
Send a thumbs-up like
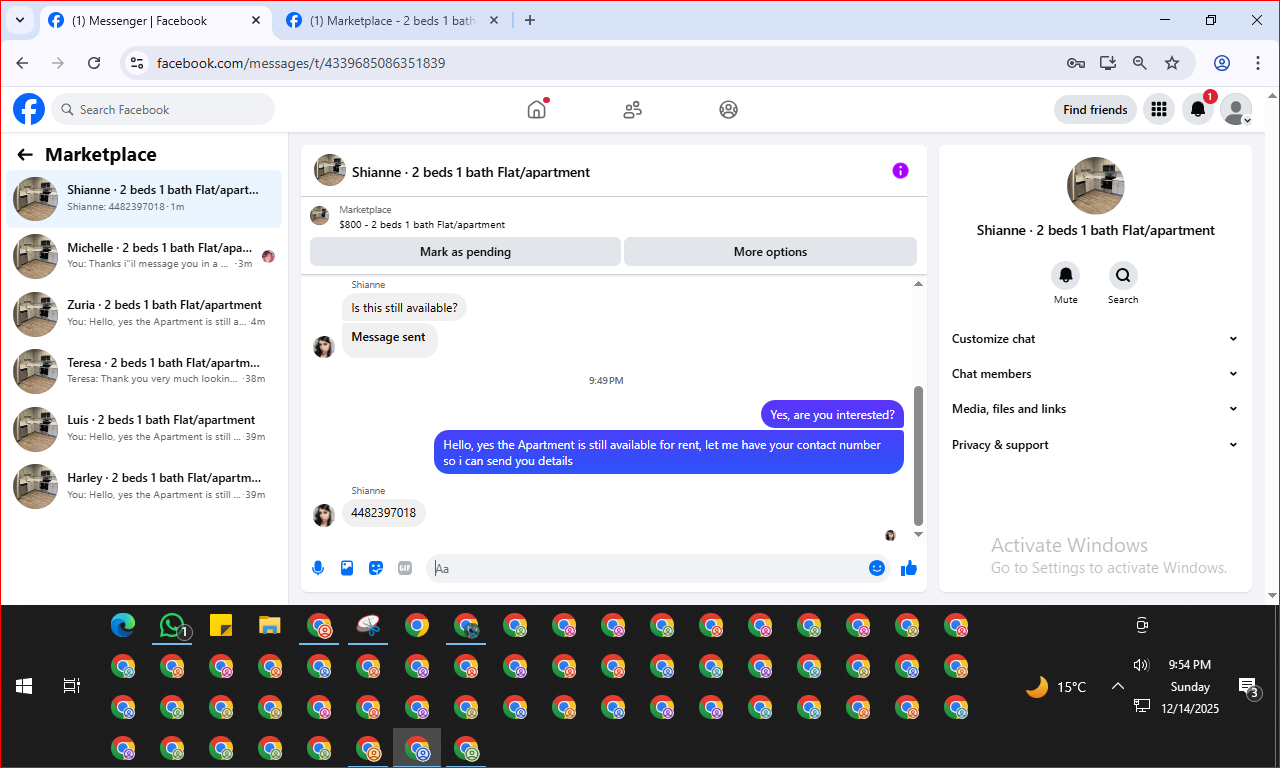(x=909, y=568)
